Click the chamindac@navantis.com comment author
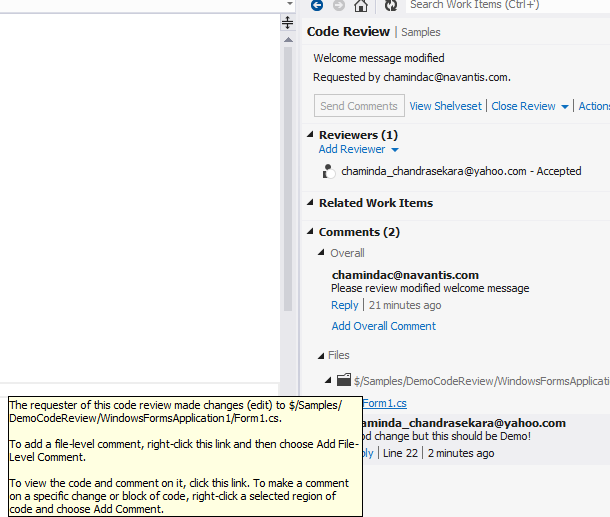The width and height of the screenshot is (610, 517). click(405, 275)
